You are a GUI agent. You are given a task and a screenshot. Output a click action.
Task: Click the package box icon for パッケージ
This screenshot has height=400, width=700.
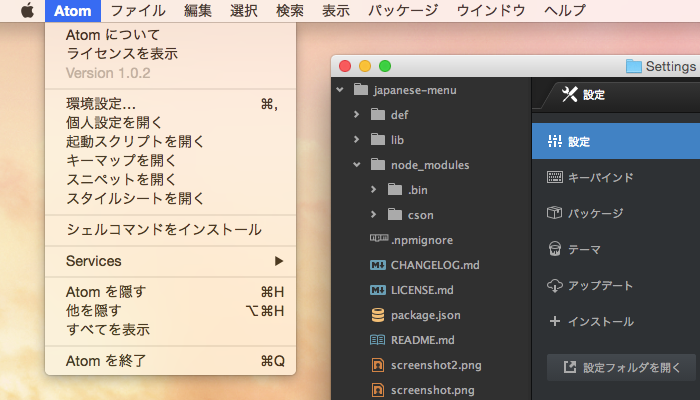(554, 213)
